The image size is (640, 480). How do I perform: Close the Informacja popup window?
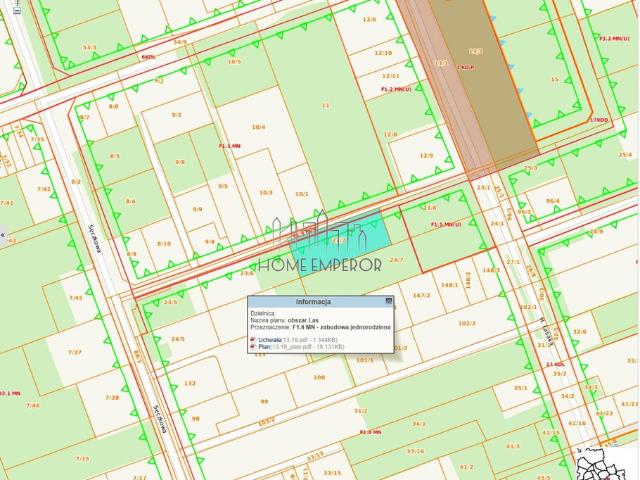[x=389, y=300]
